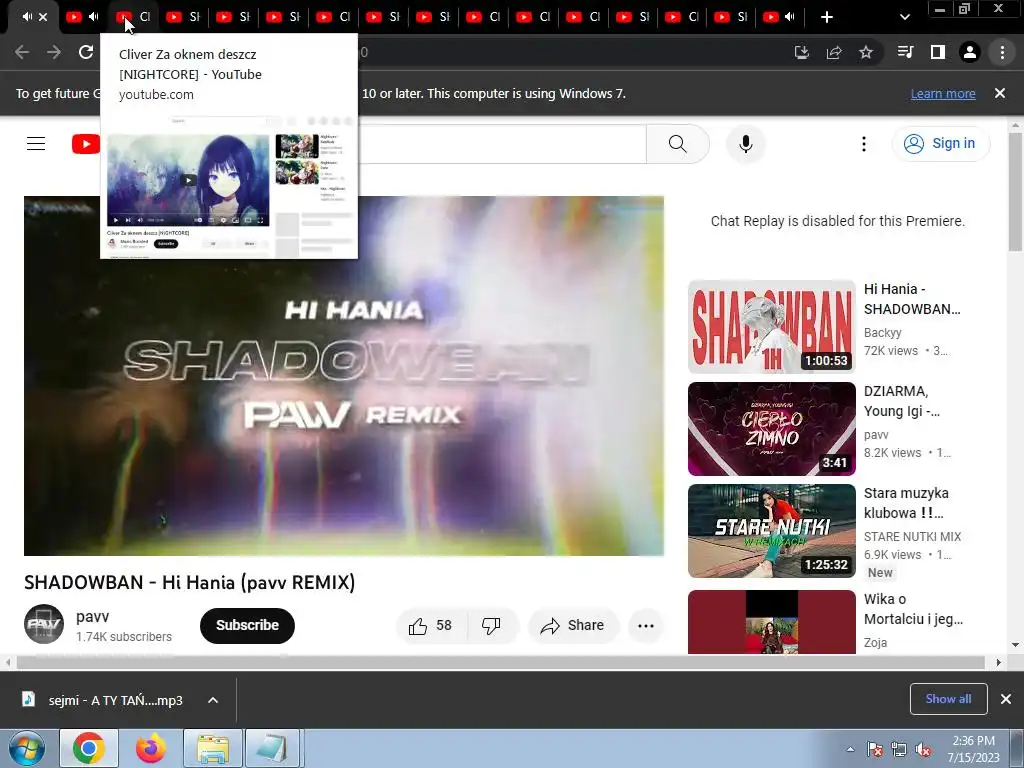Screen dimensions: 1024x768
Task: Run search with the magnifier button
Action: [x=678, y=144]
